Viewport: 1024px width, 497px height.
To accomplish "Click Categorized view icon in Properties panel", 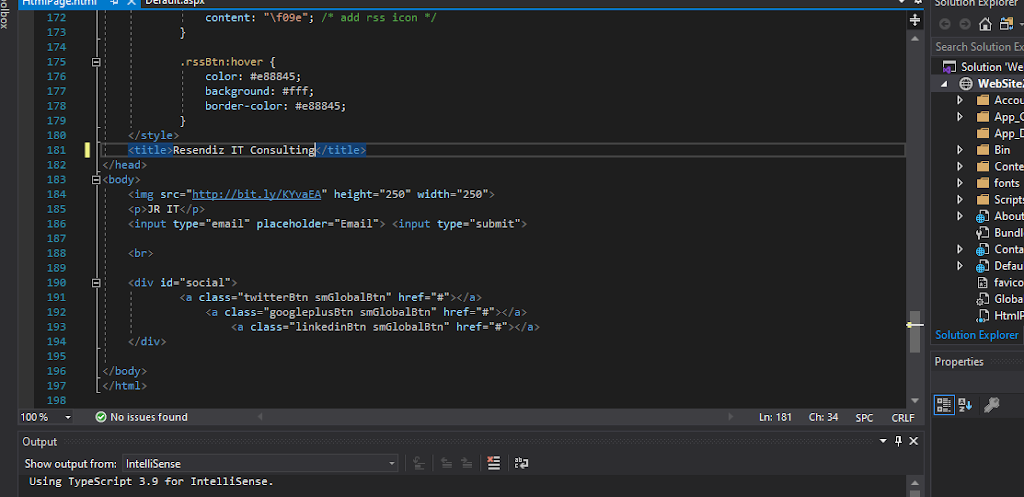I will tap(944, 405).
